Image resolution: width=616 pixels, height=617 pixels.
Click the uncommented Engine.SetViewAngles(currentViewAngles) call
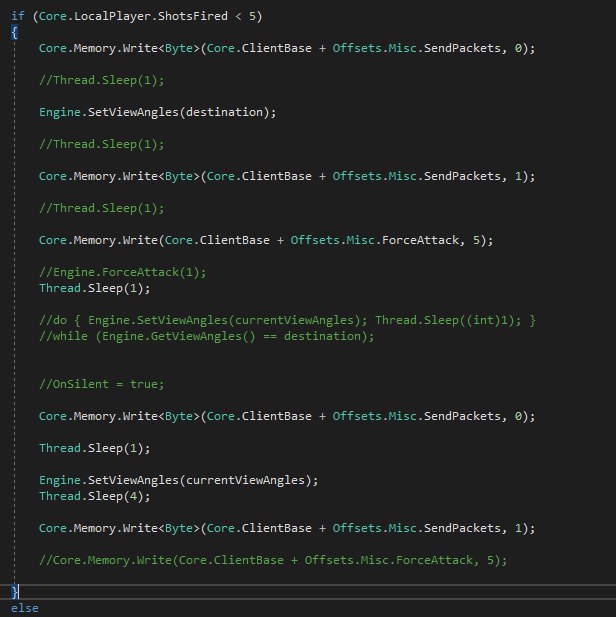[x=178, y=480]
